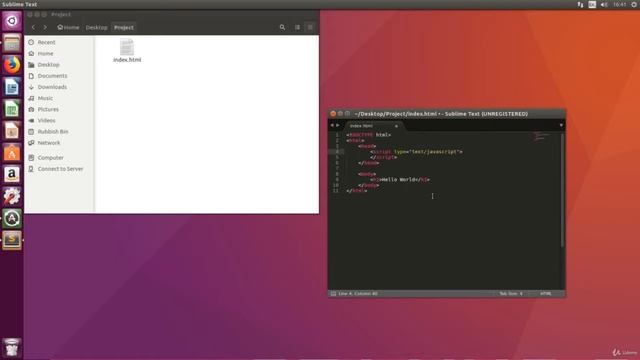Go to Home in the path bar
Viewport: 640px width, 360px height.
tap(69, 27)
